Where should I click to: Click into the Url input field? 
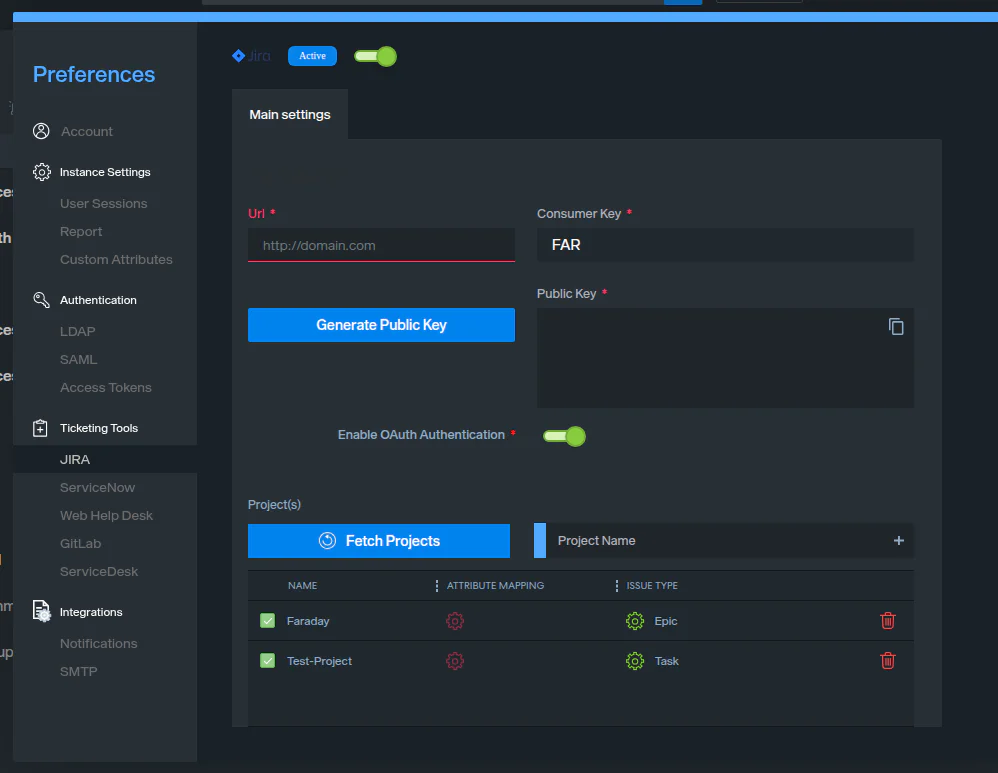click(381, 245)
